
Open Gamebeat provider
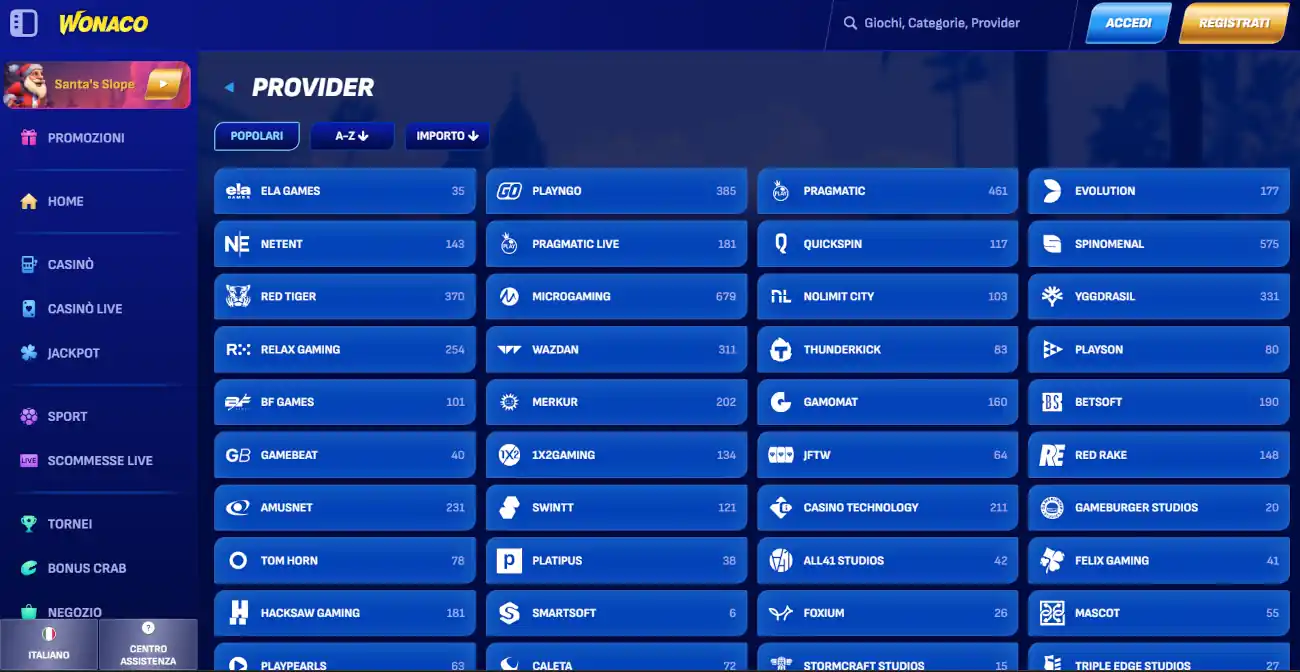(345, 455)
